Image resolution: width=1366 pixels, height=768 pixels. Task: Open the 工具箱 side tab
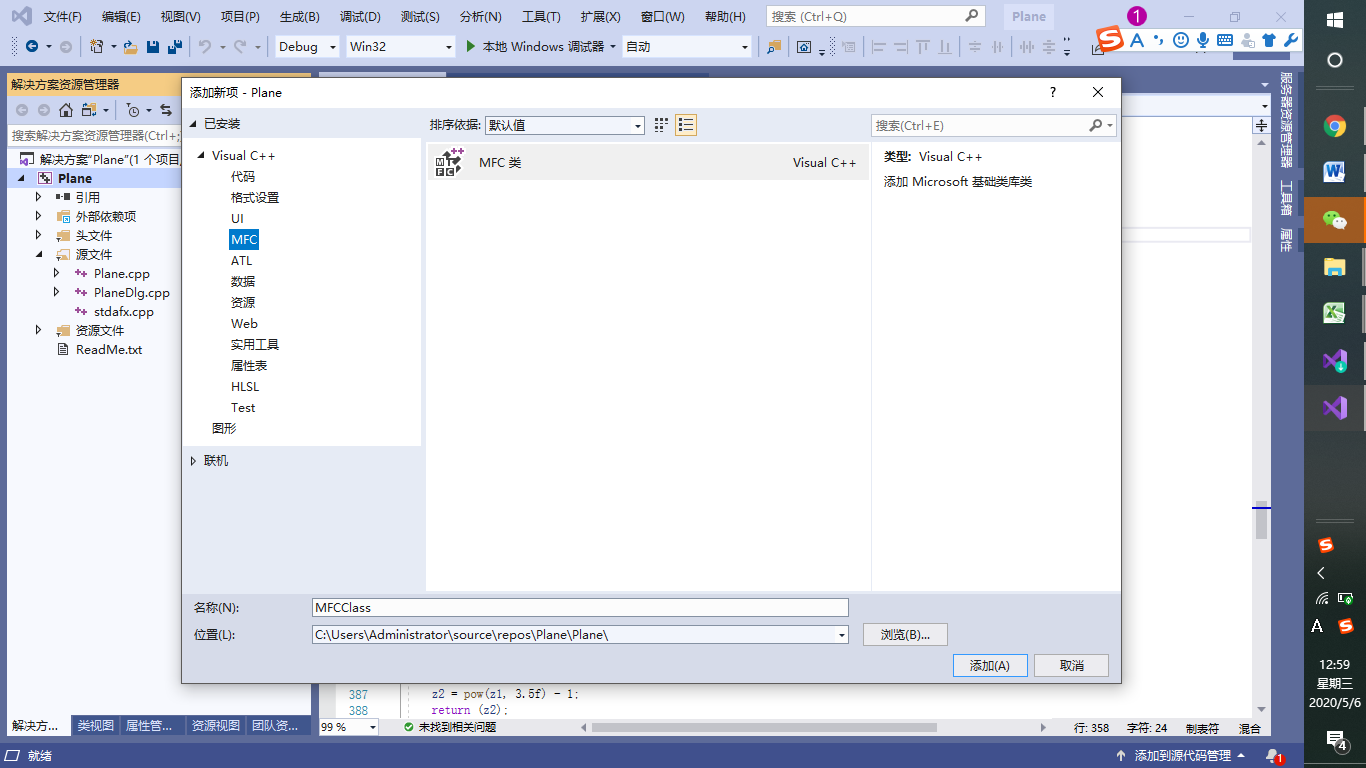coord(1286,198)
